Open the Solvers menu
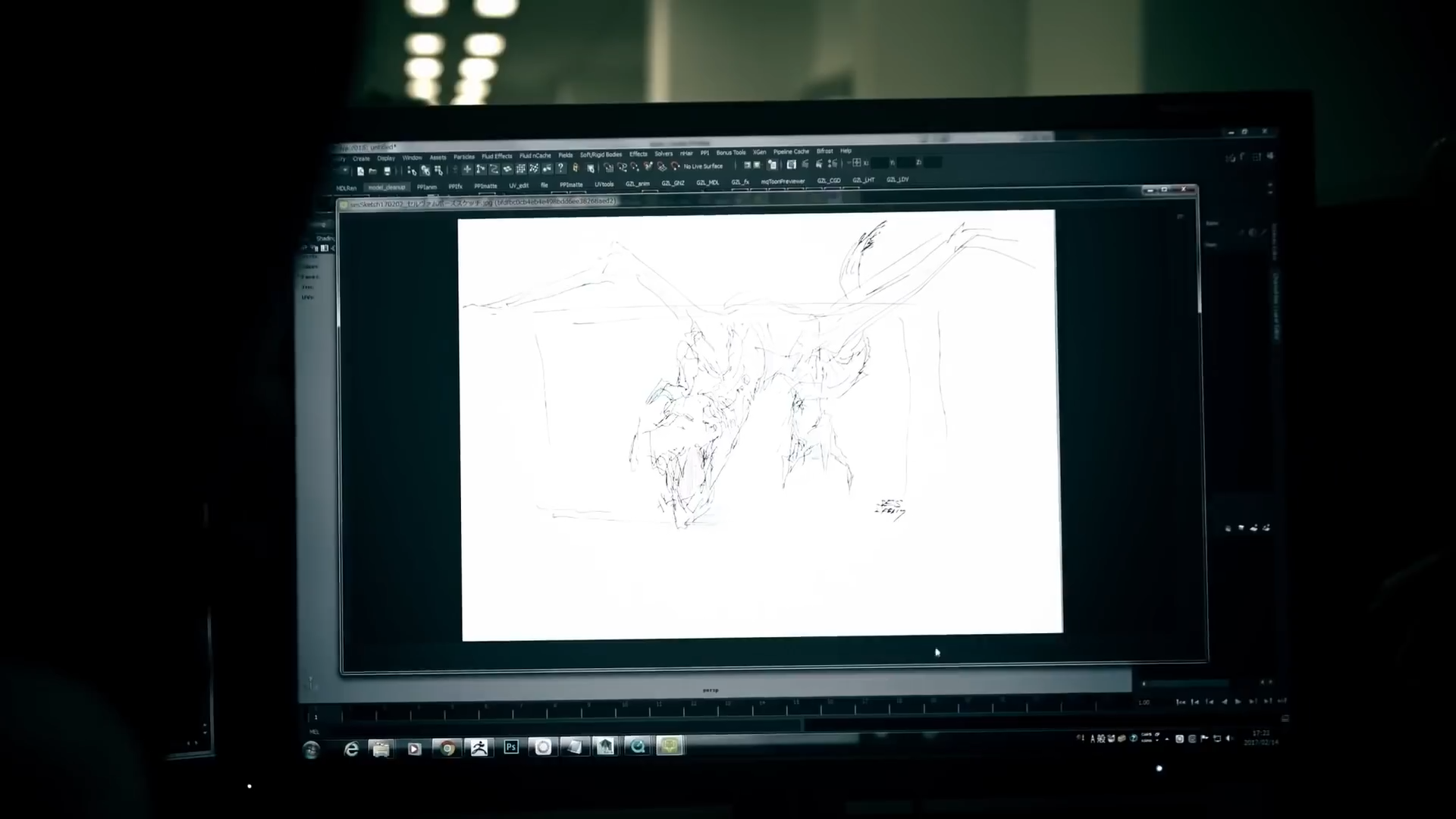1456x819 pixels. pyautogui.click(x=664, y=153)
